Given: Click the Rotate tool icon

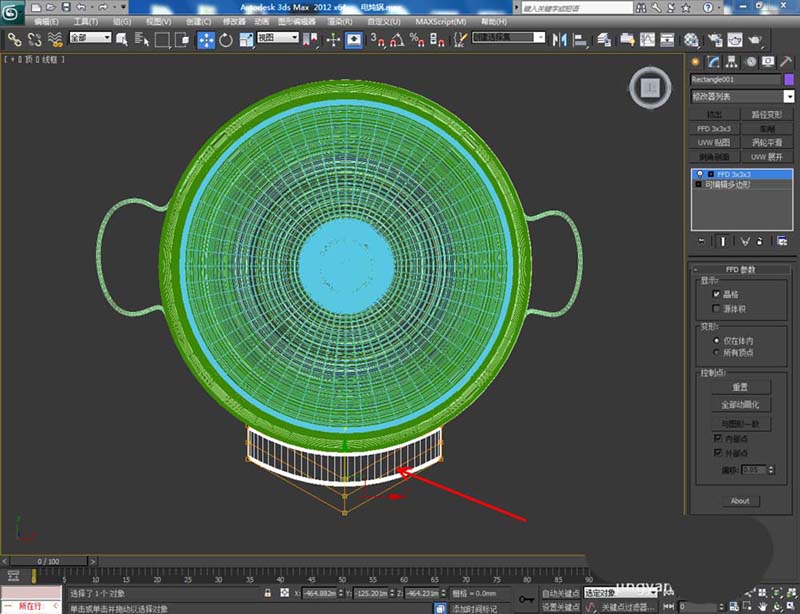Looking at the screenshot, I should (x=226, y=40).
